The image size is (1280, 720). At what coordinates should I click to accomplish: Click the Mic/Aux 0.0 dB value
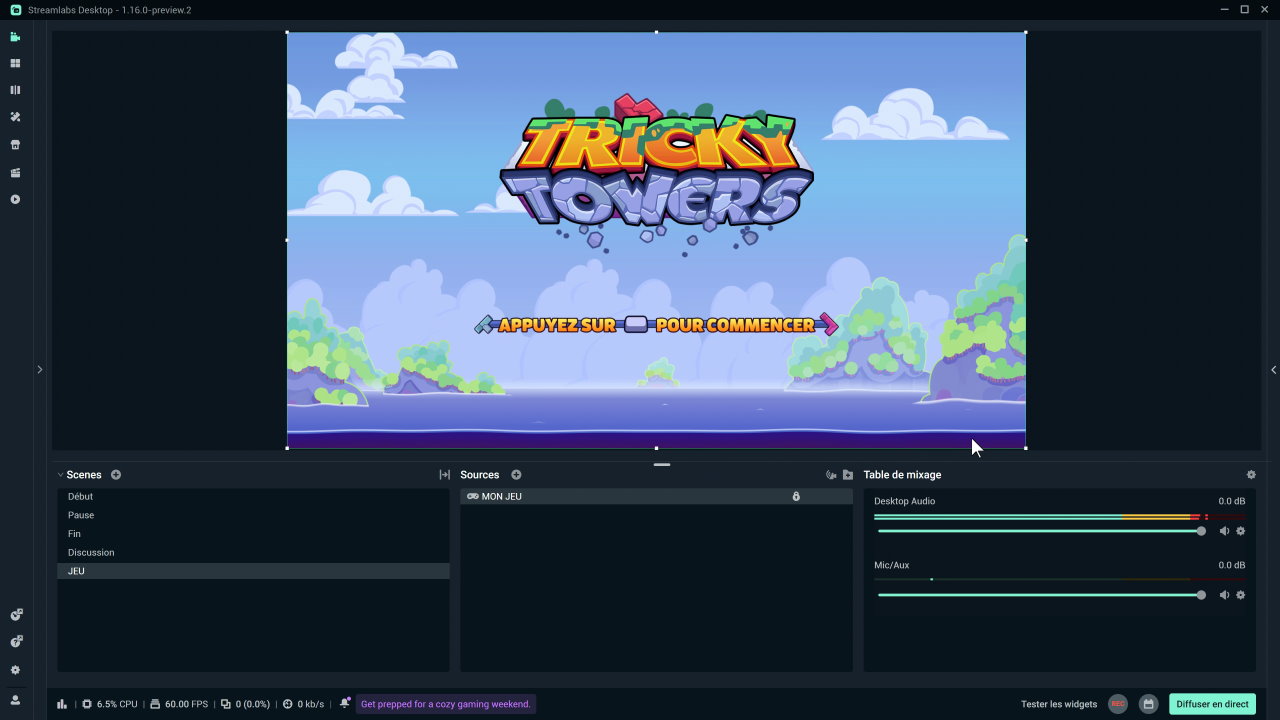point(1232,565)
